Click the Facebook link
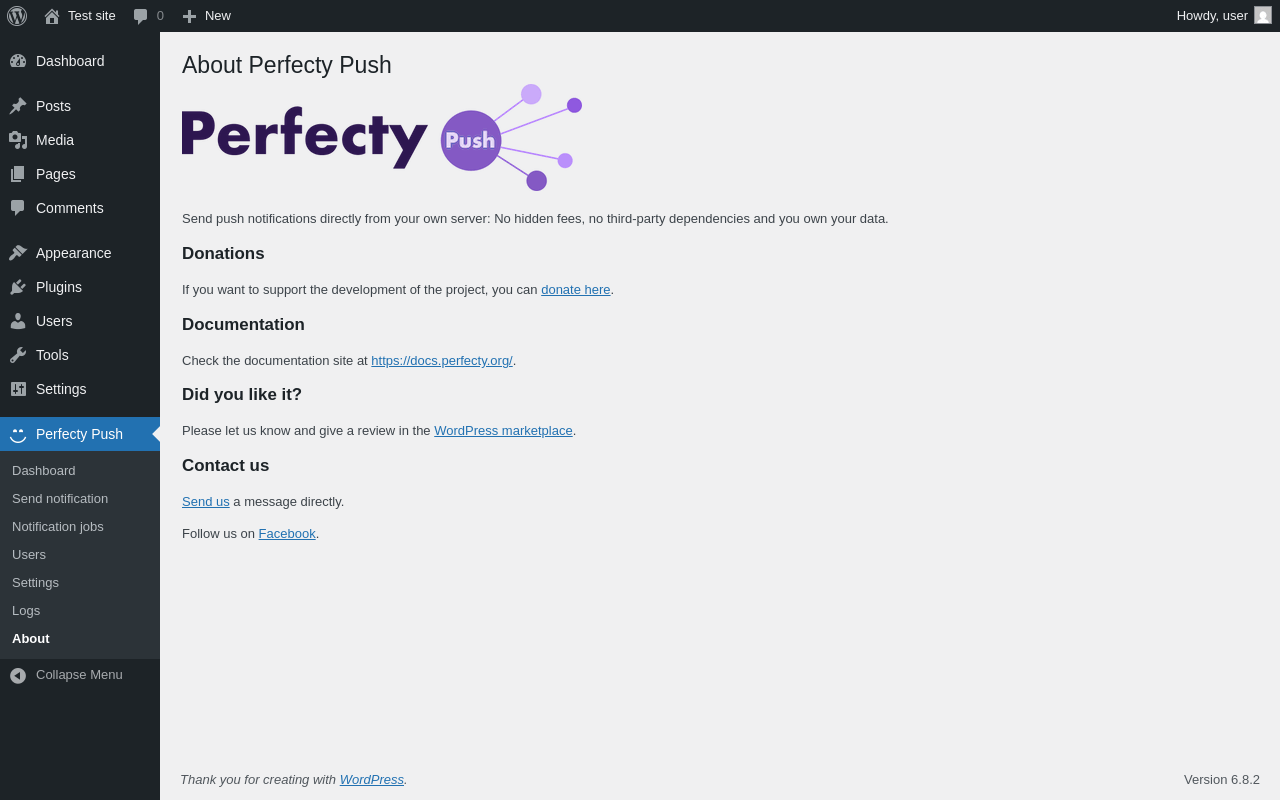 [287, 534]
